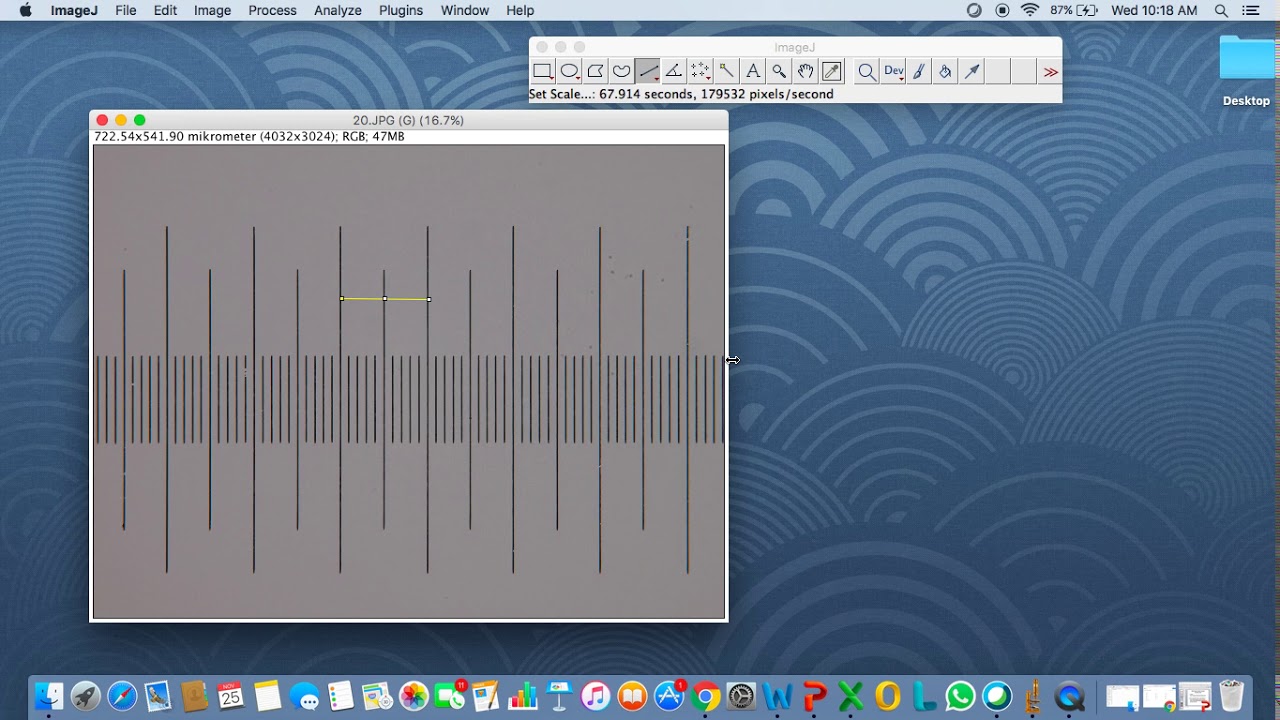The width and height of the screenshot is (1280, 720).
Task: Open the ImageJ application menu
Action: pos(74,10)
